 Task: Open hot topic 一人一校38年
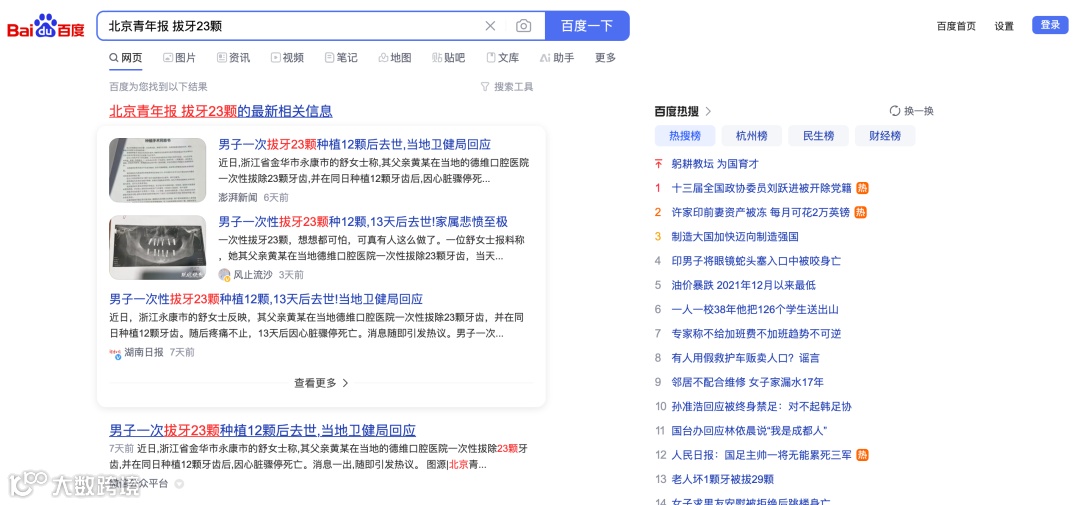pos(755,309)
